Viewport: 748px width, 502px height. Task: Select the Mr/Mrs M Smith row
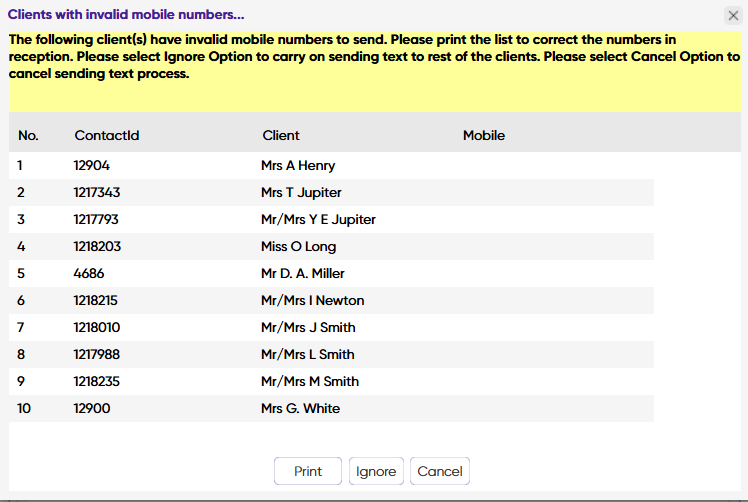click(x=331, y=381)
